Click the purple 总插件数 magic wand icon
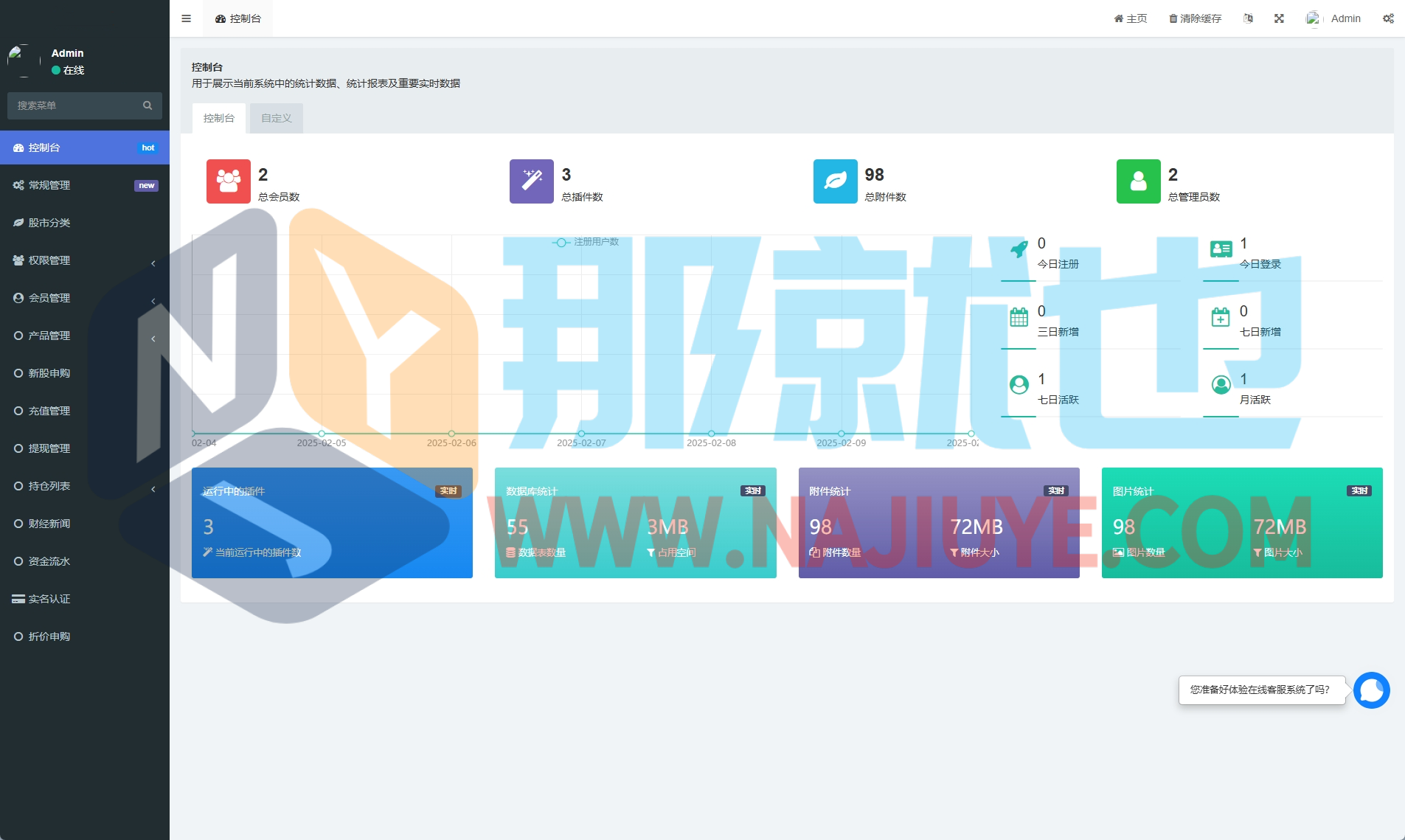 coord(531,181)
